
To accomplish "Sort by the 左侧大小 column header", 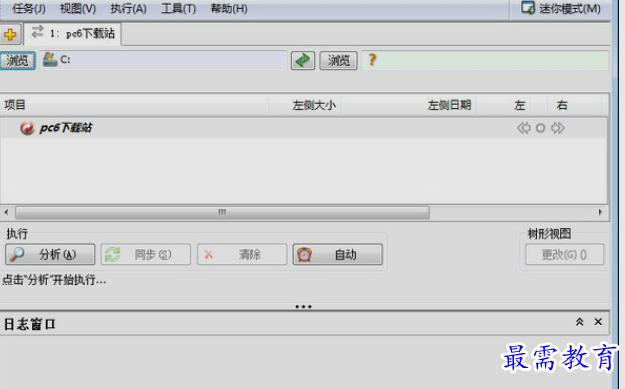I will (305, 105).
